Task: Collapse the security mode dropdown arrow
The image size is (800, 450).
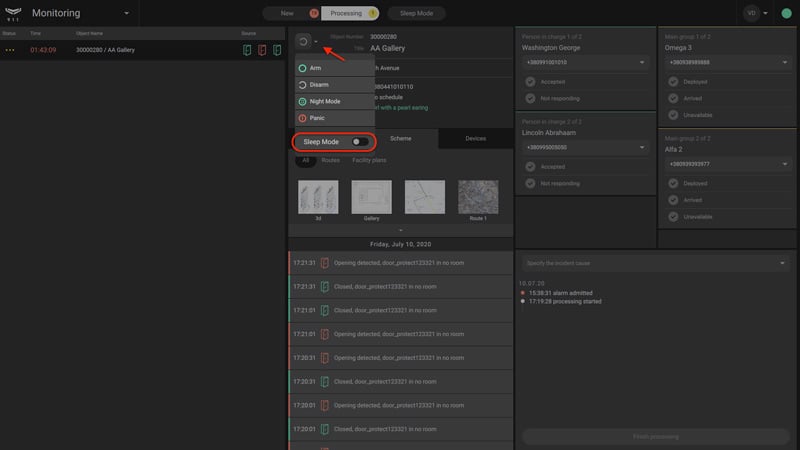Action: coord(316,42)
